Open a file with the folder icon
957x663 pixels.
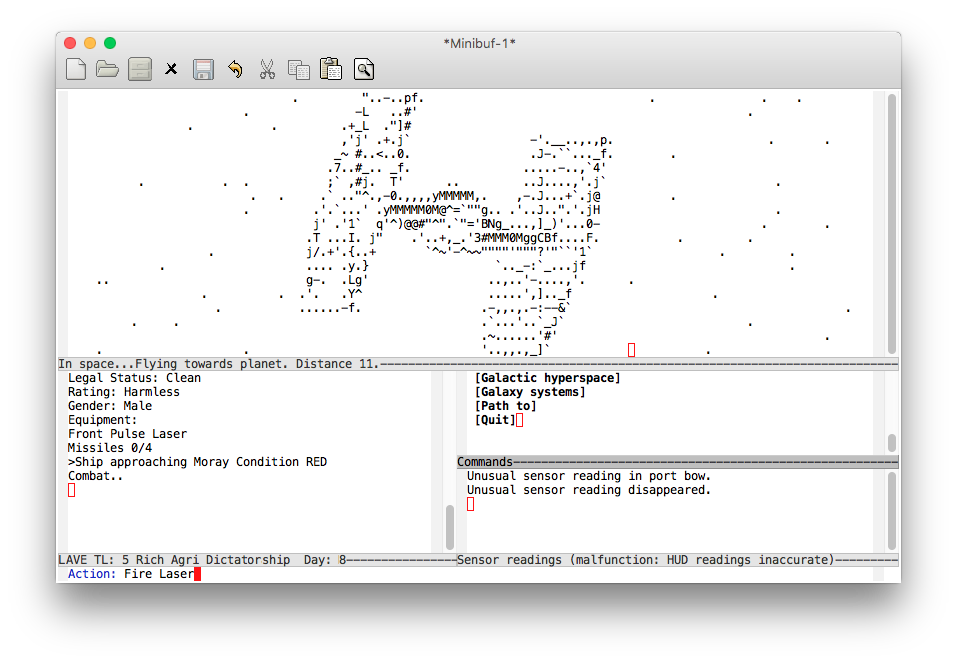[107, 70]
